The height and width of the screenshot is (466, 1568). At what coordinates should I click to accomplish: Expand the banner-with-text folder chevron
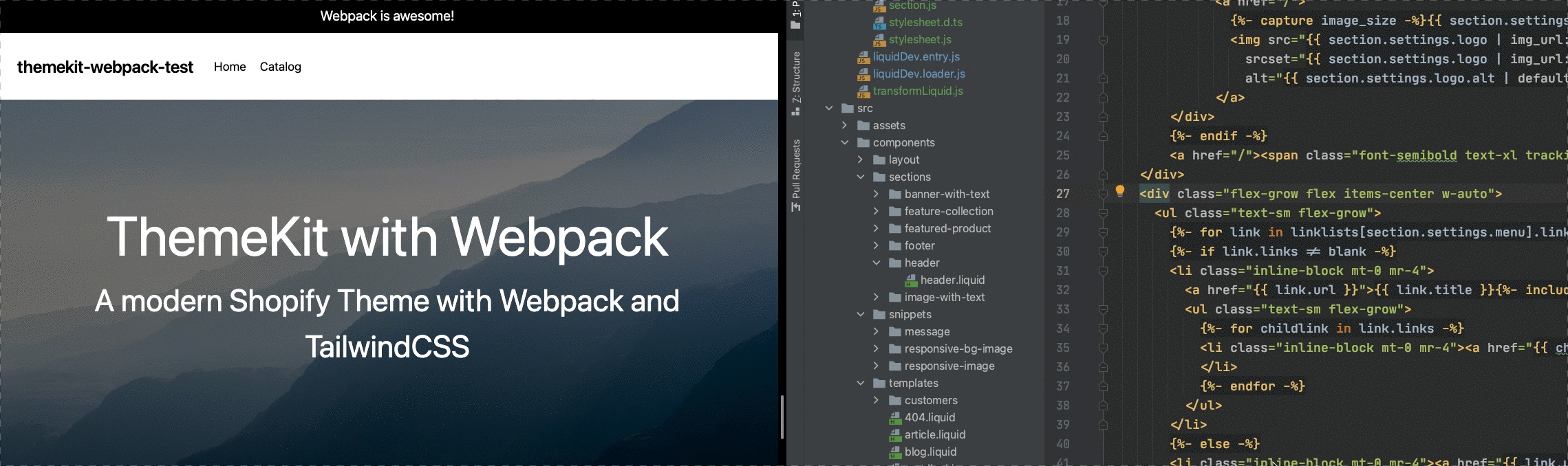tap(877, 194)
